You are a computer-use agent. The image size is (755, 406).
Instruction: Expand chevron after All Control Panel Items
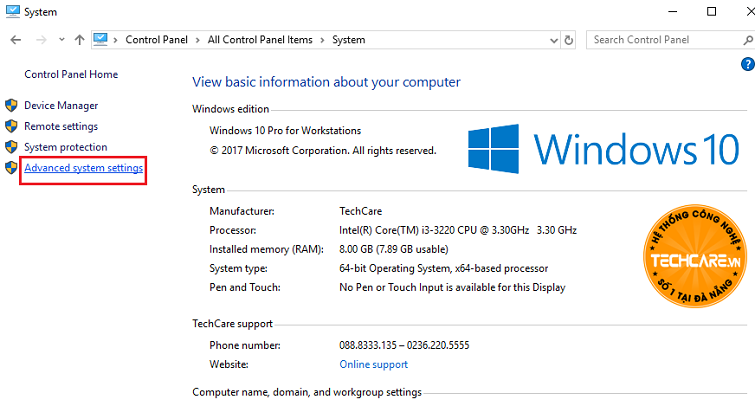[x=321, y=40]
